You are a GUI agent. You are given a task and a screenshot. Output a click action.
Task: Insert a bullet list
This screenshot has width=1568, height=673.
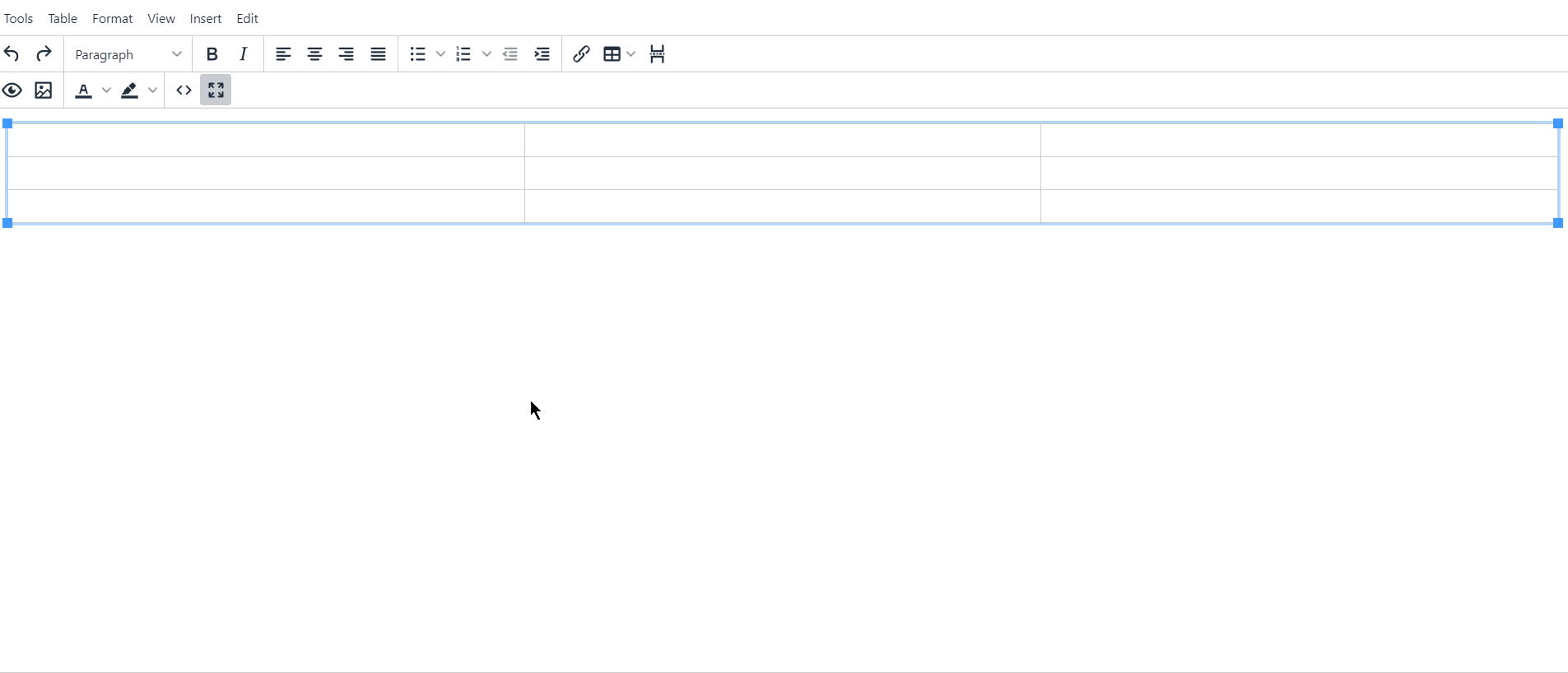coord(417,54)
